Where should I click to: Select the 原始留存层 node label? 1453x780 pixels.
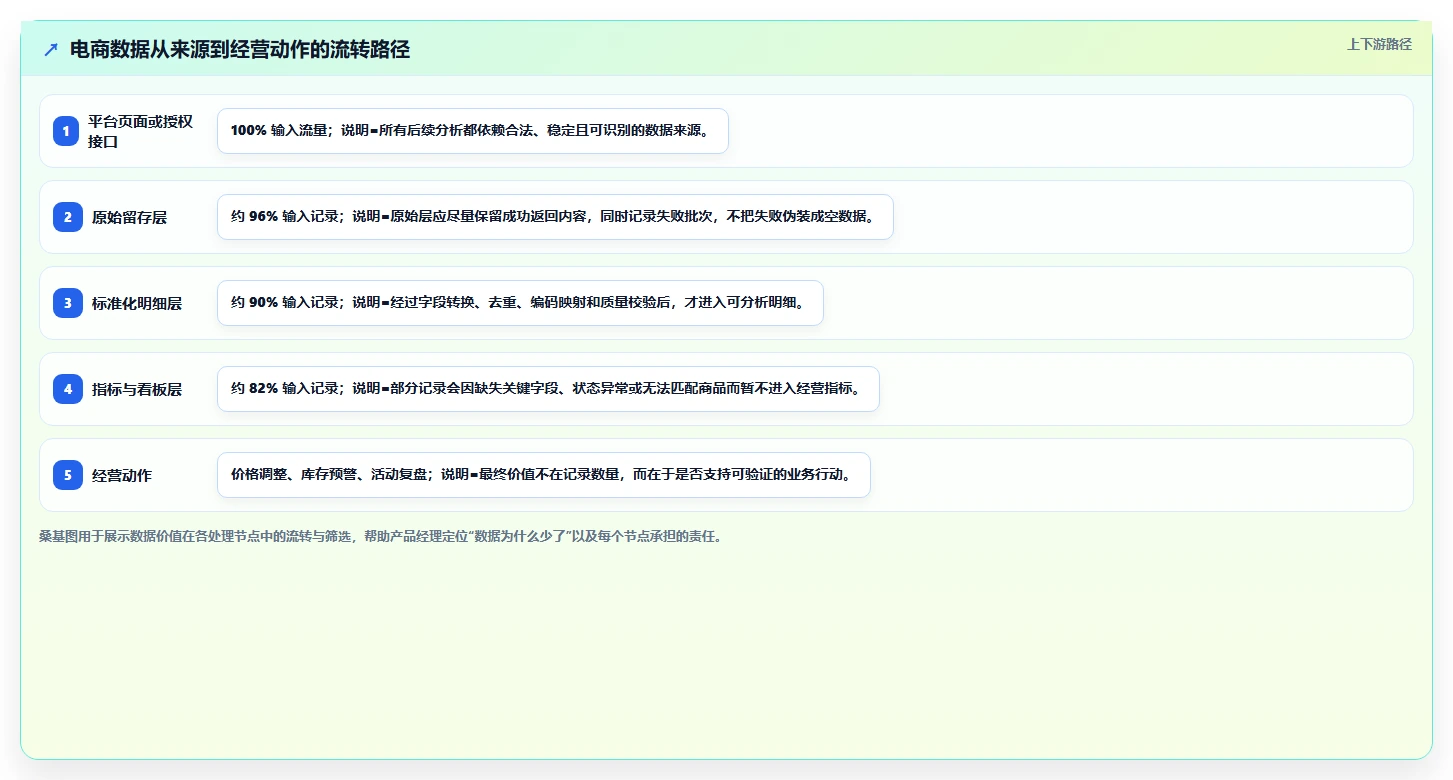click(x=129, y=217)
